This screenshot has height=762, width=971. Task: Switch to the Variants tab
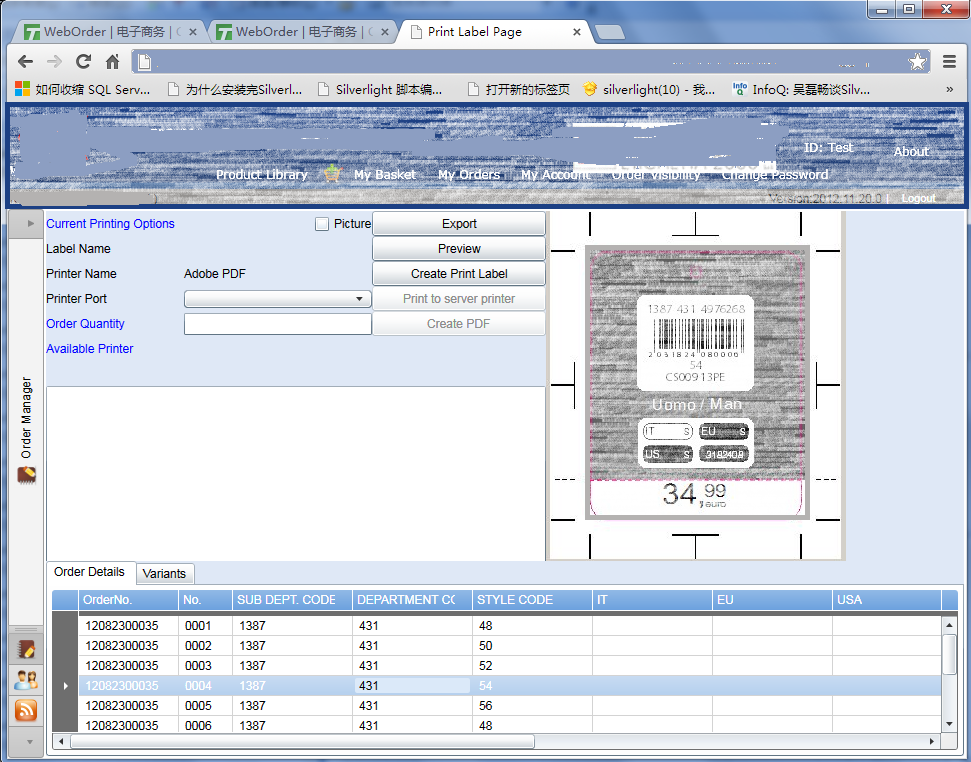coord(164,574)
